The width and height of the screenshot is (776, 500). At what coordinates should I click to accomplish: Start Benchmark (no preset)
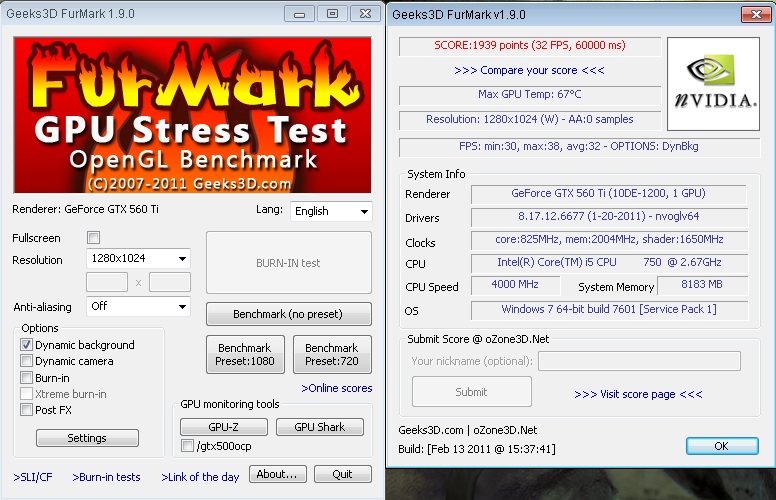click(289, 314)
